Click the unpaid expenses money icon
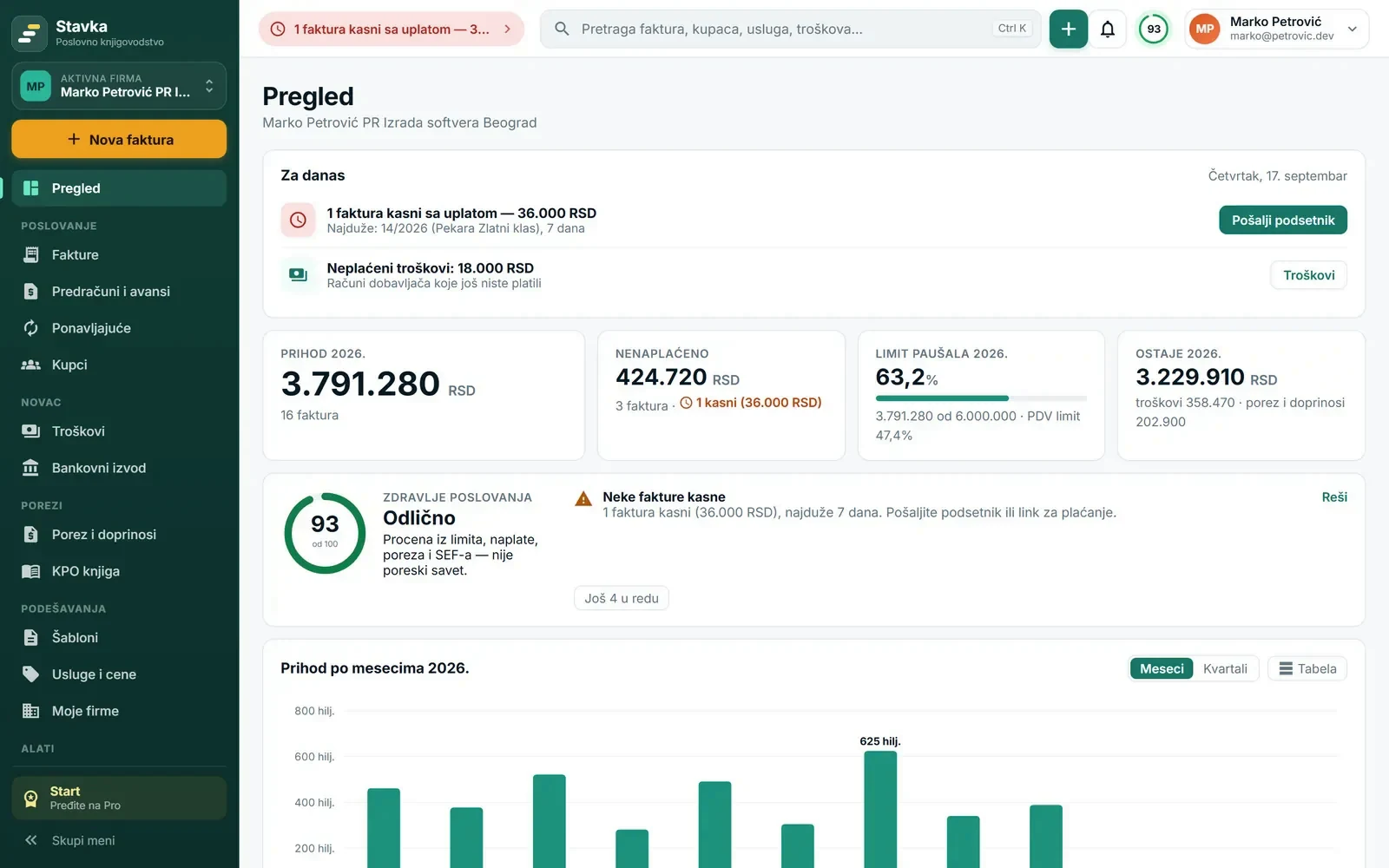The width and height of the screenshot is (1389, 868). pos(298,275)
